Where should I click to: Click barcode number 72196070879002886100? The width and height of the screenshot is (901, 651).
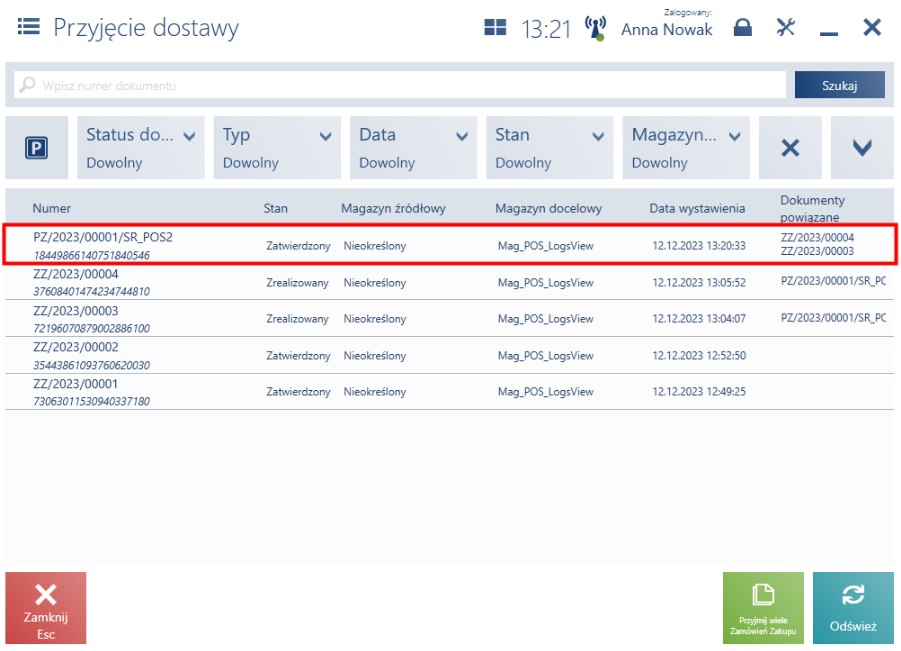(x=91, y=328)
